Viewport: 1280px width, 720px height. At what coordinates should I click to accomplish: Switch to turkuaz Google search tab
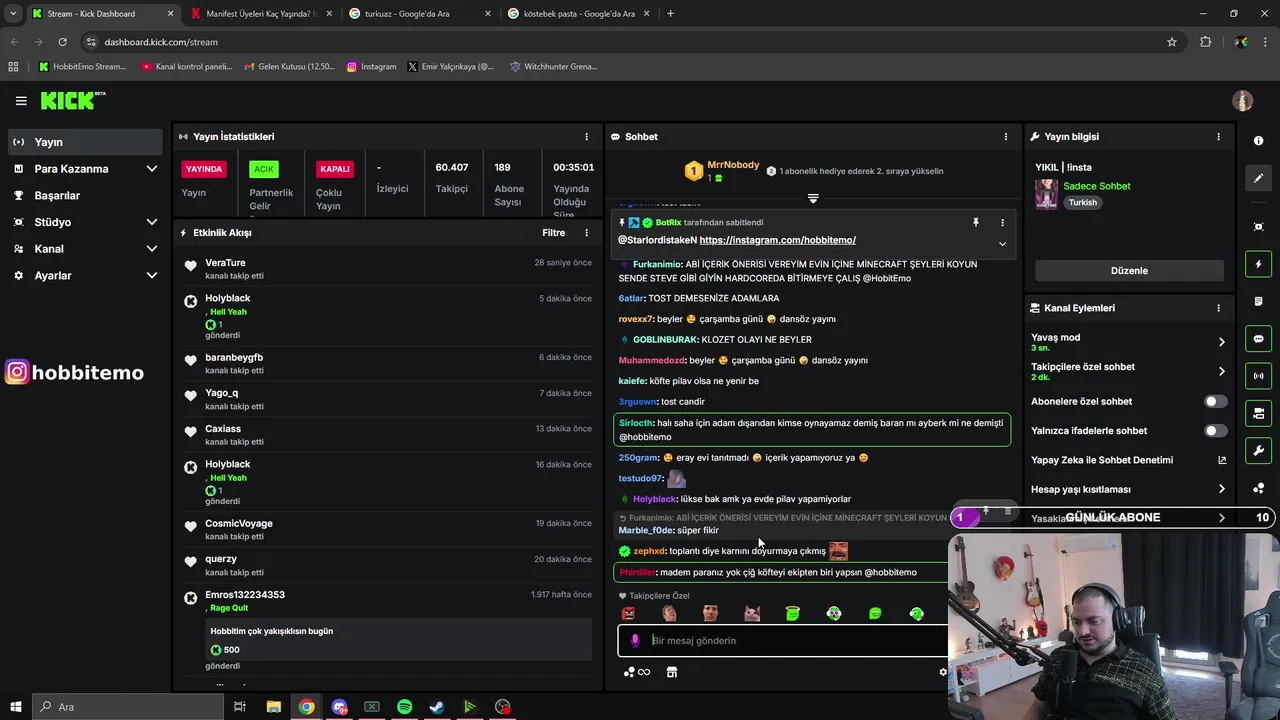[418, 14]
